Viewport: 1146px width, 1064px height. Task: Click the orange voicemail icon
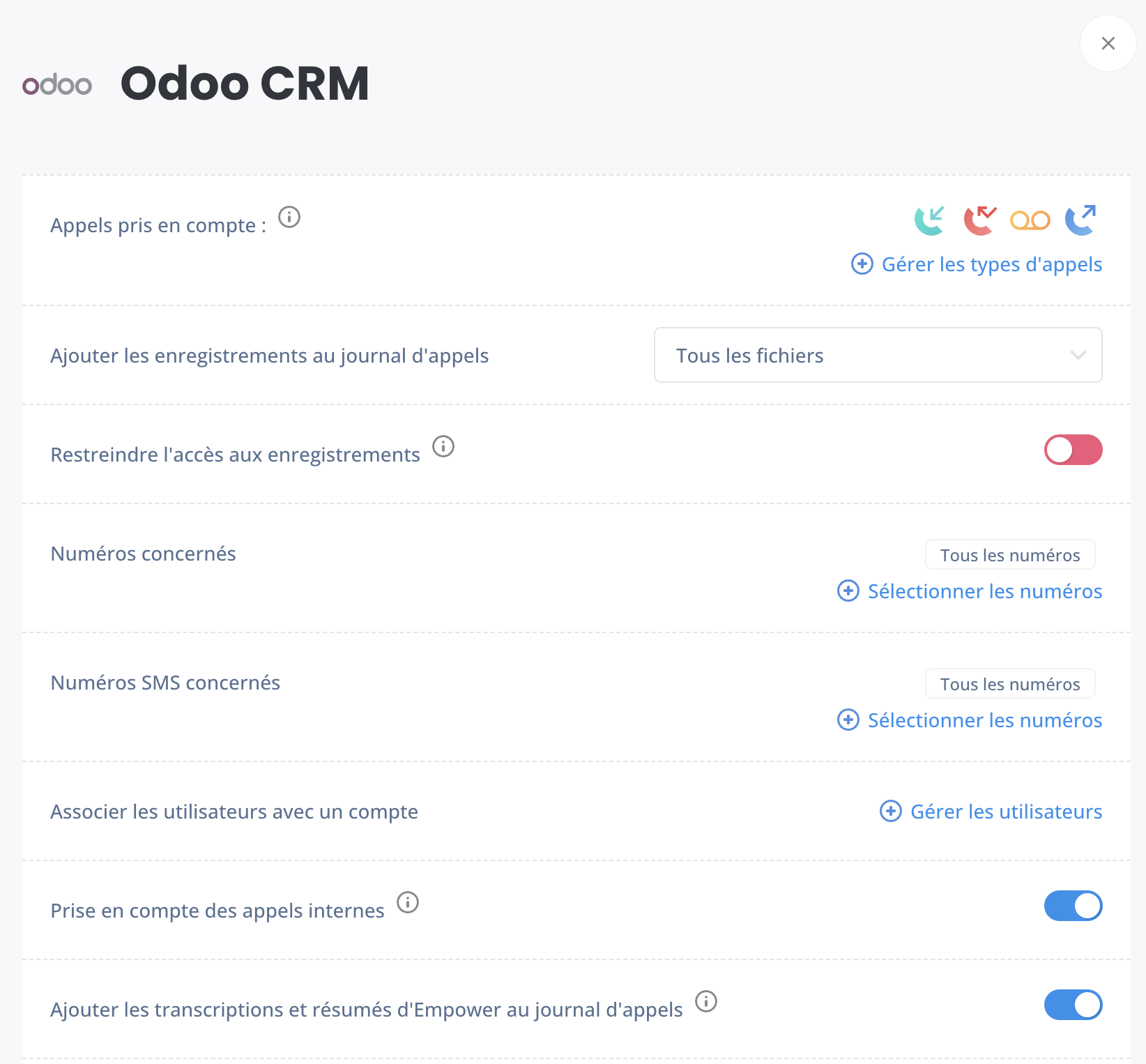pyautogui.click(x=1030, y=220)
